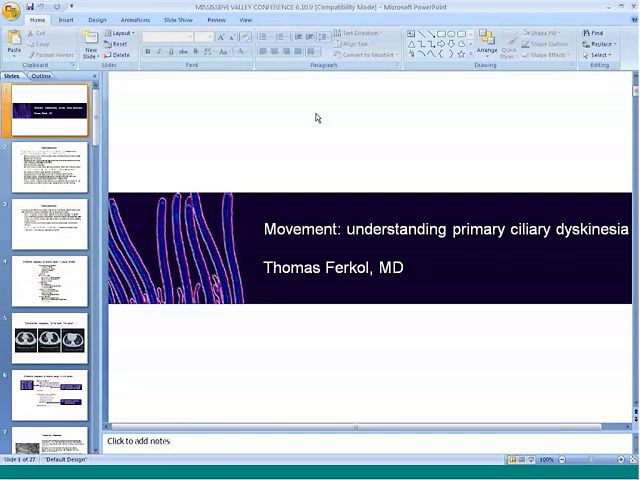Decrease list indent level
The height and width of the screenshot is (480, 640).
[x=298, y=38]
